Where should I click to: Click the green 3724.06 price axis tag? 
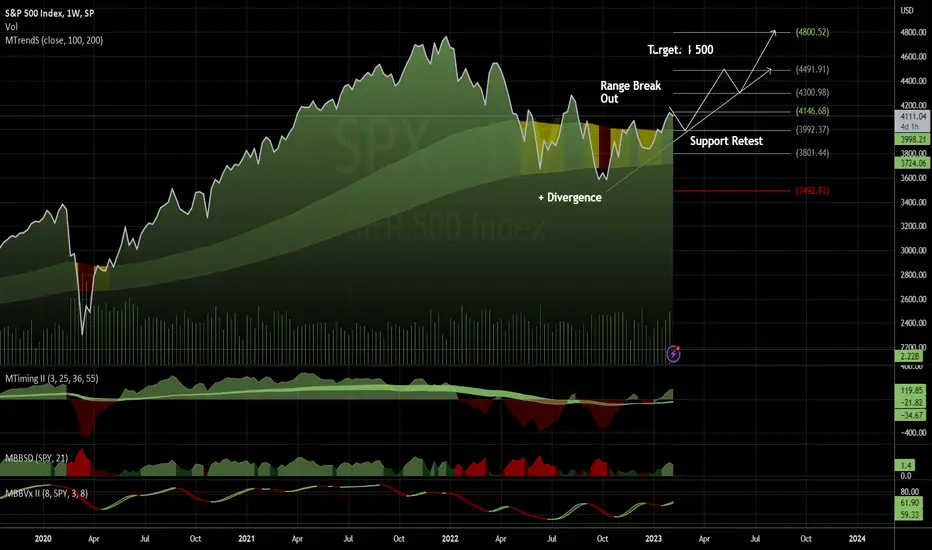pos(912,162)
